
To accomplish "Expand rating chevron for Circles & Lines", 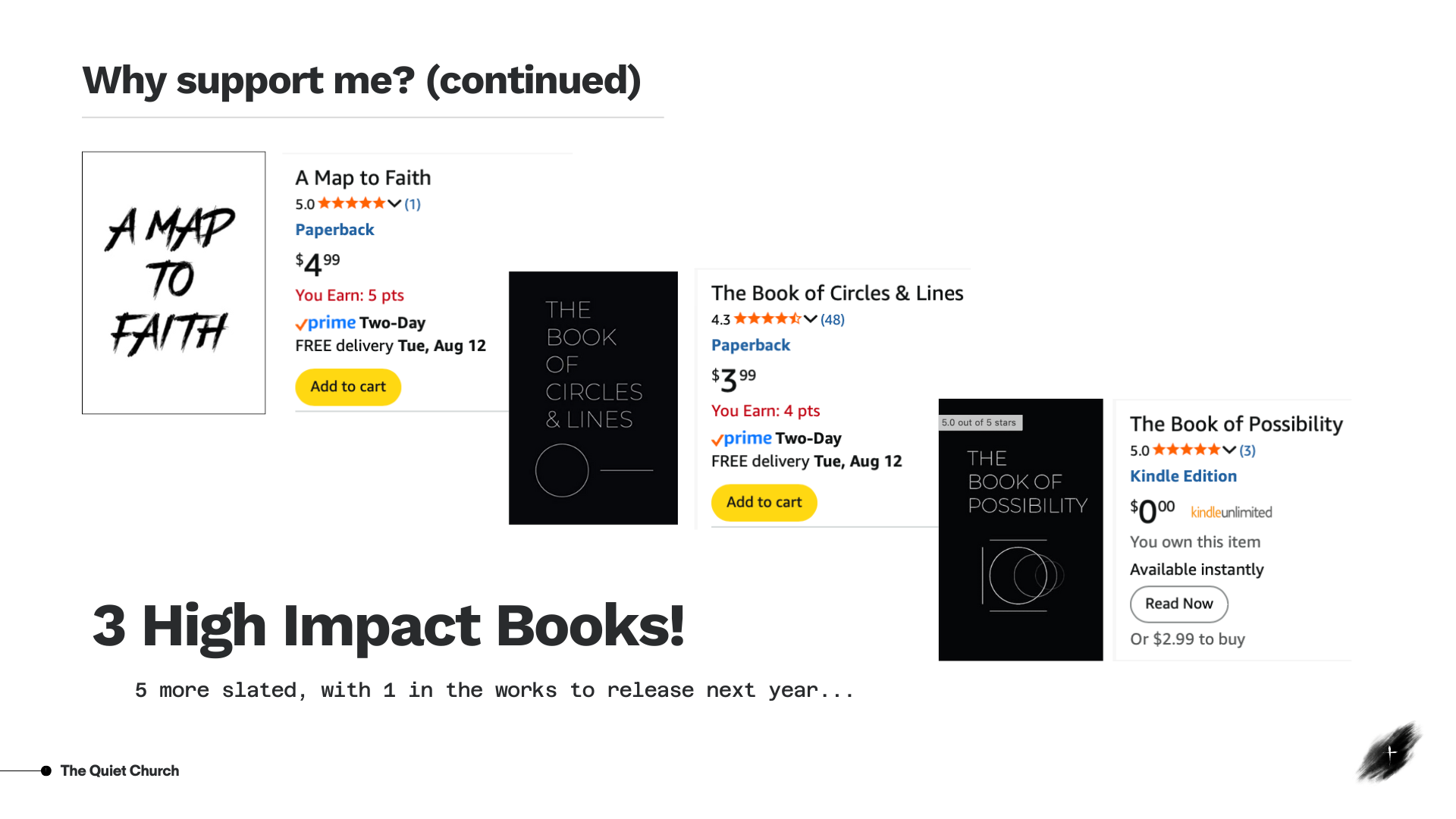I will [x=811, y=319].
